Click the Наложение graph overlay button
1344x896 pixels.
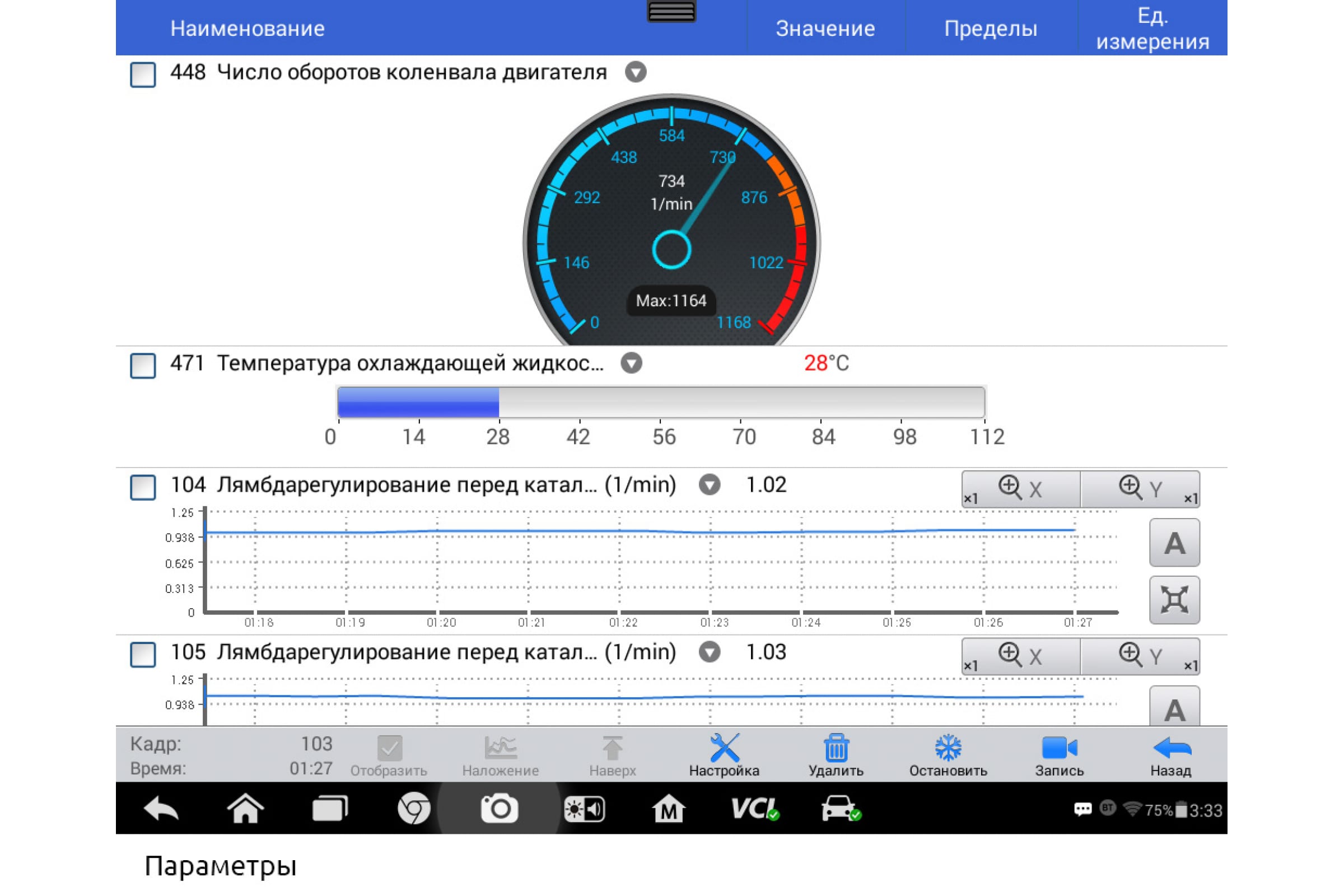coord(501,756)
